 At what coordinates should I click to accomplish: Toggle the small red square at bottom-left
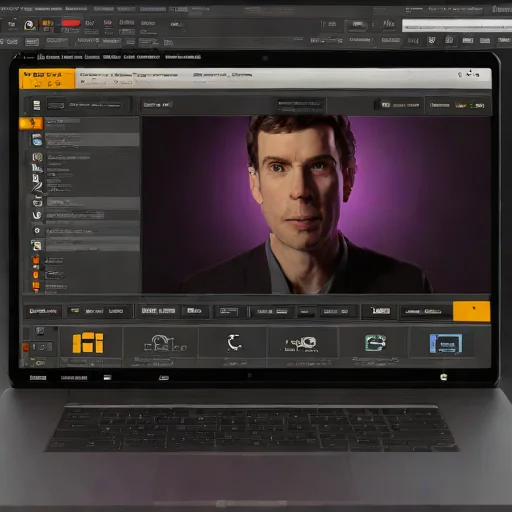[x=25, y=347]
